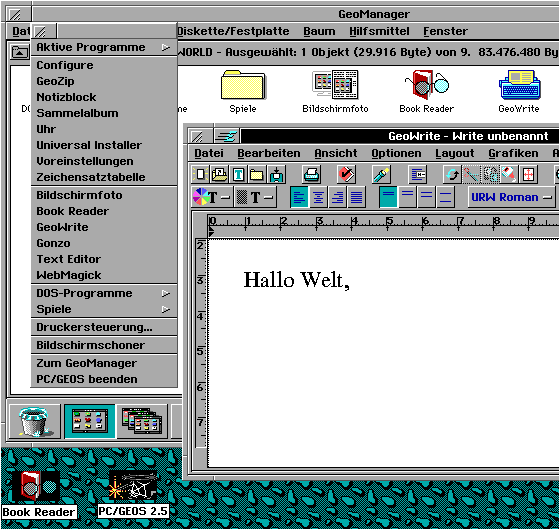Open the GeoWrite Layout menu

[455, 153]
